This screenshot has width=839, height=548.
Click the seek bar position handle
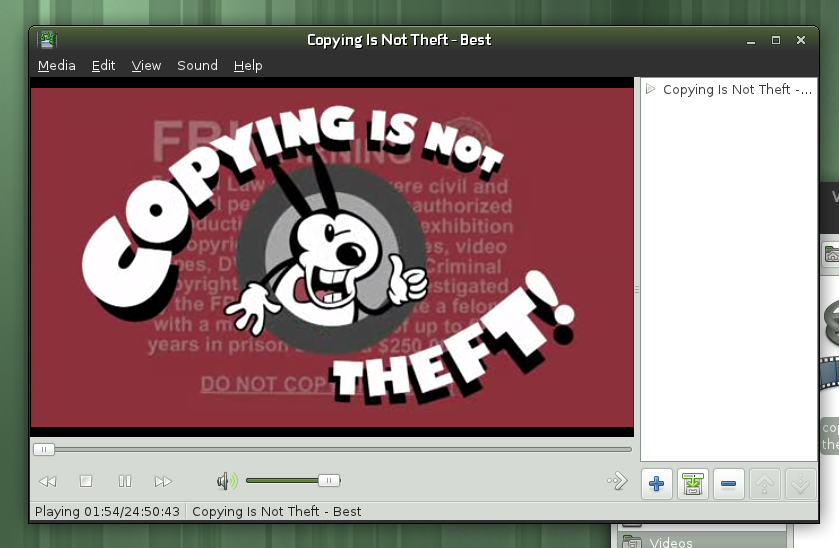click(44, 449)
